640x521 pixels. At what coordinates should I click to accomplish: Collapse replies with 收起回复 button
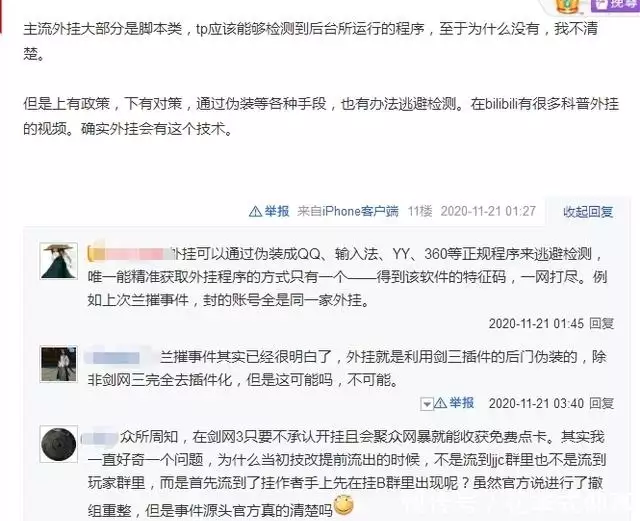(x=588, y=212)
